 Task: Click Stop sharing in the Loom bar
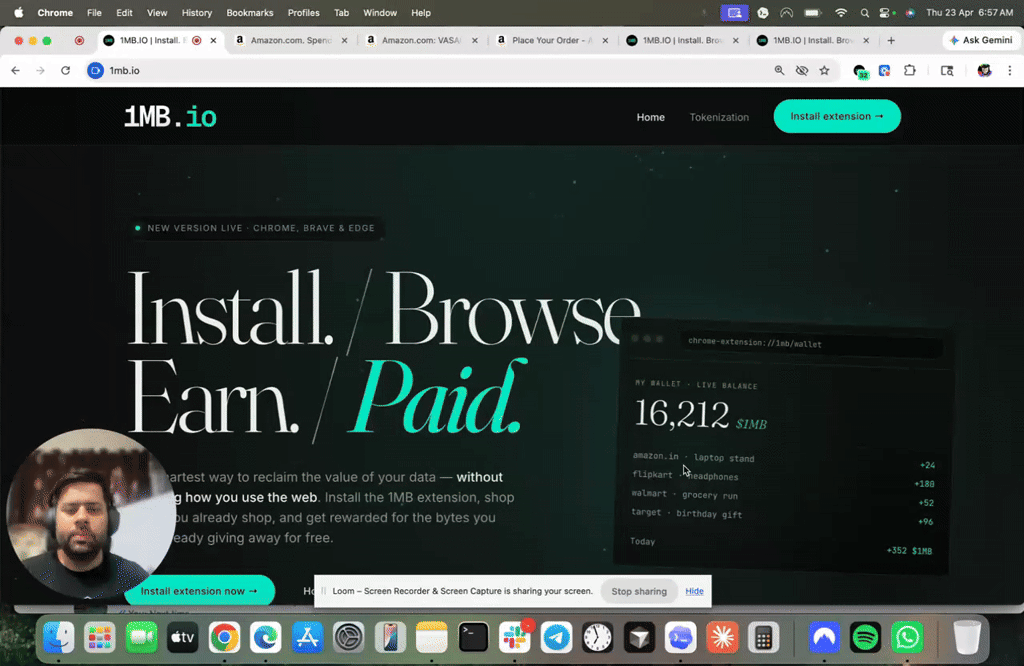coord(639,591)
